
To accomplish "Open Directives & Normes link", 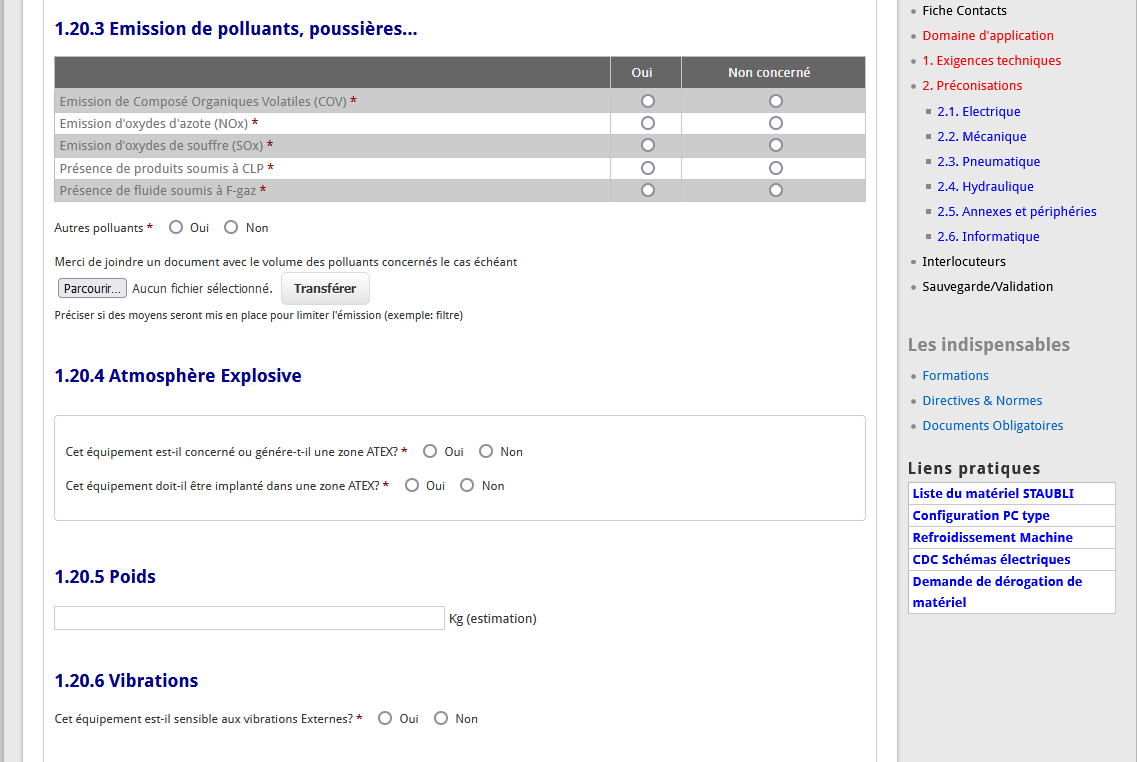I will click(982, 401).
